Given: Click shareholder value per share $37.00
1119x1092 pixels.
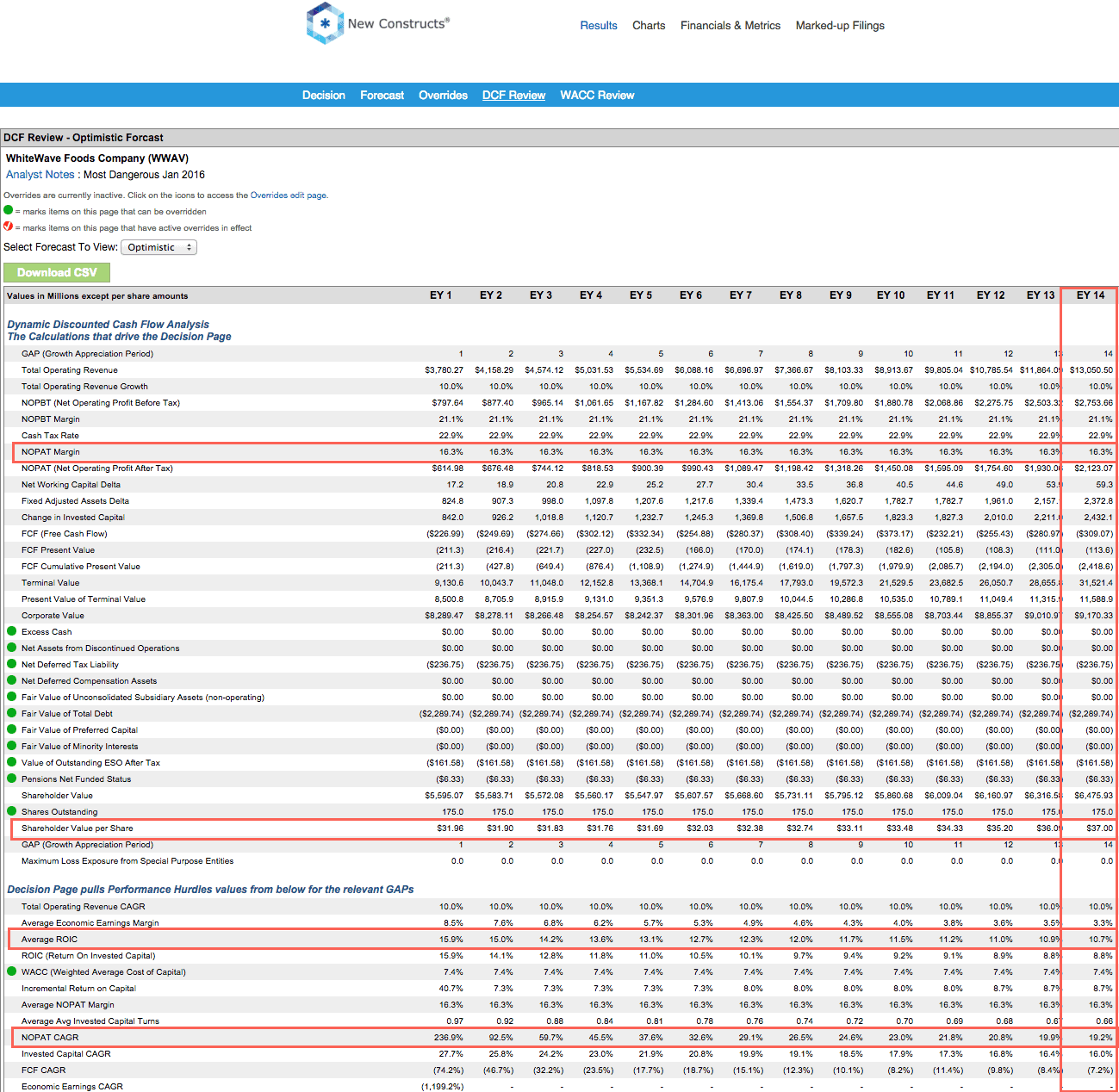Looking at the screenshot, I should tap(1099, 828).
